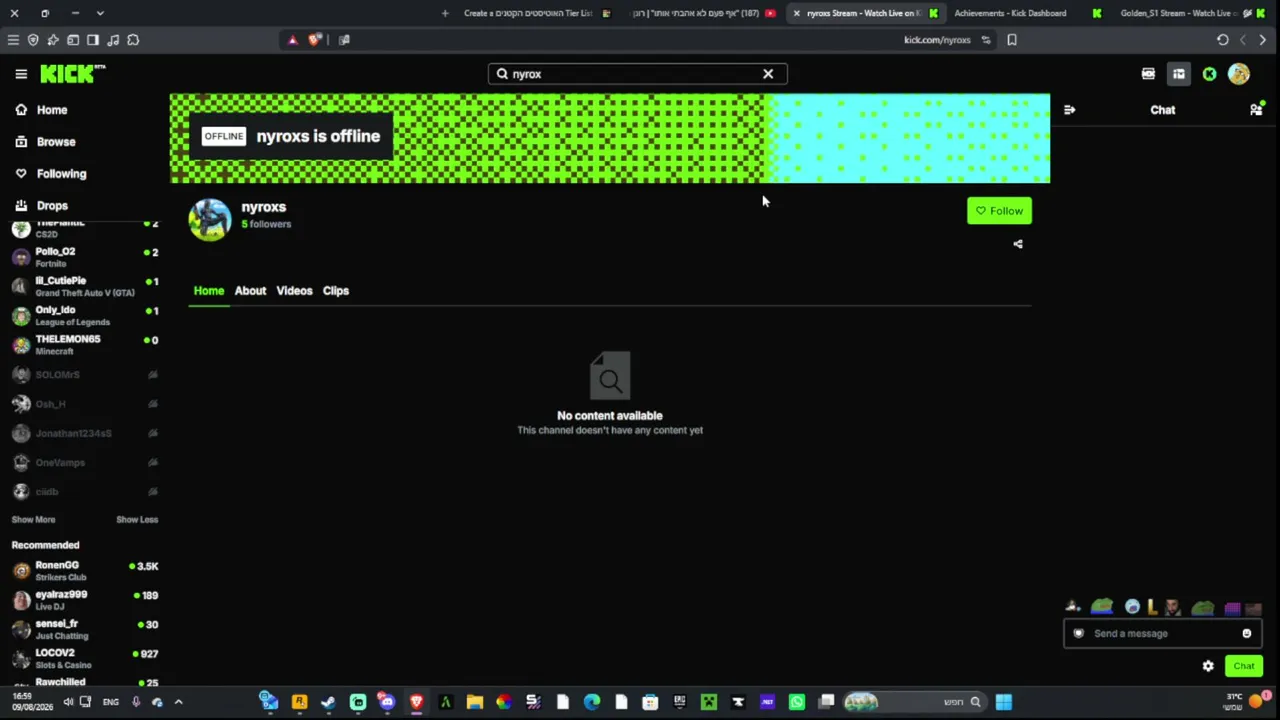Collapse the chat panel
Screen dimensions: 1280x720
click(x=1070, y=110)
